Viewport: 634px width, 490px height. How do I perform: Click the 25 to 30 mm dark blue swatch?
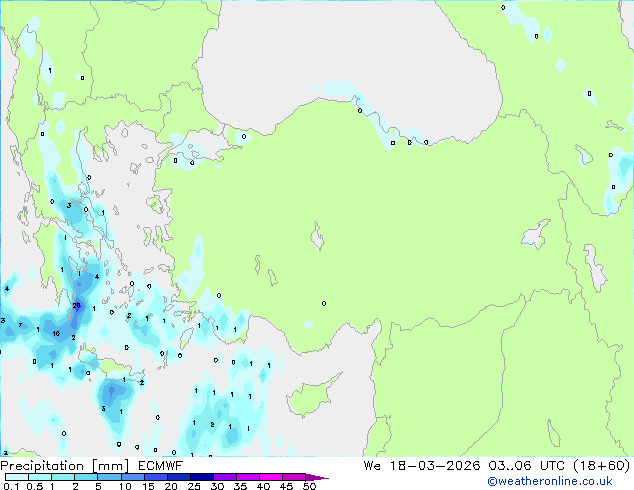pos(201,477)
